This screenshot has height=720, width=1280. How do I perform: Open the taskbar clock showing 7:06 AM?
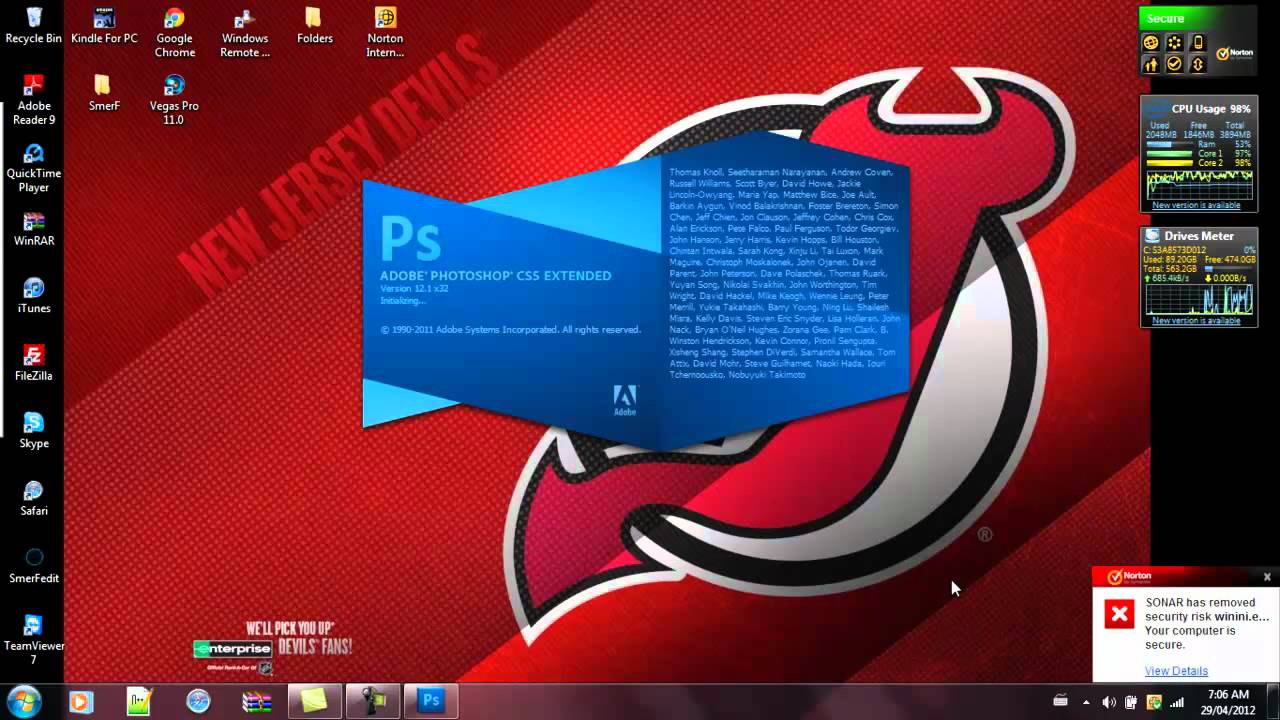click(x=1228, y=702)
